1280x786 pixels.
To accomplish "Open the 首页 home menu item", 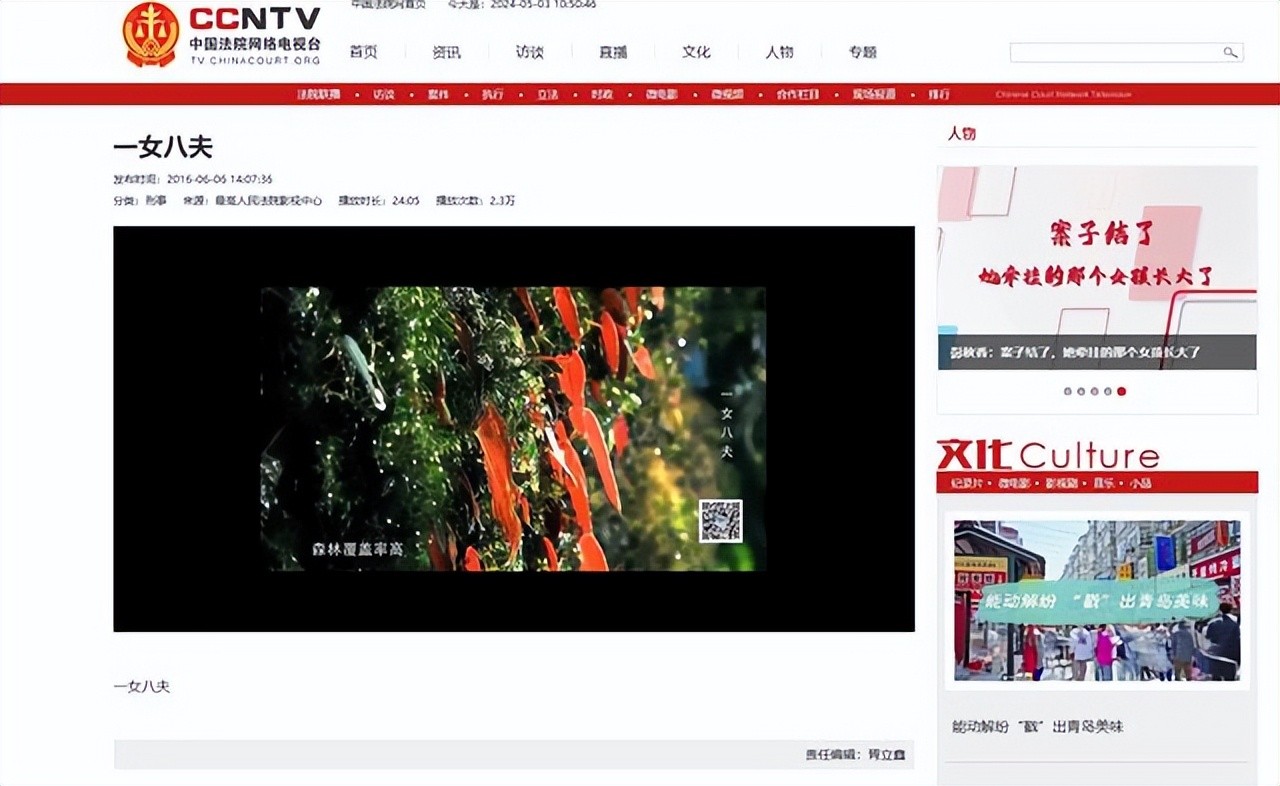I will 363,52.
